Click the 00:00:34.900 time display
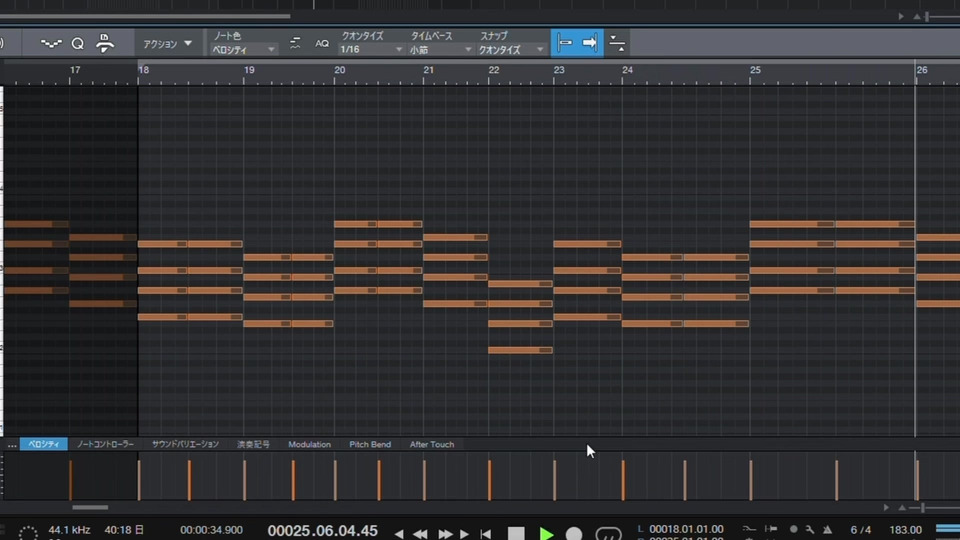Image resolution: width=960 pixels, height=540 pixels. click(x=211, y=530)
